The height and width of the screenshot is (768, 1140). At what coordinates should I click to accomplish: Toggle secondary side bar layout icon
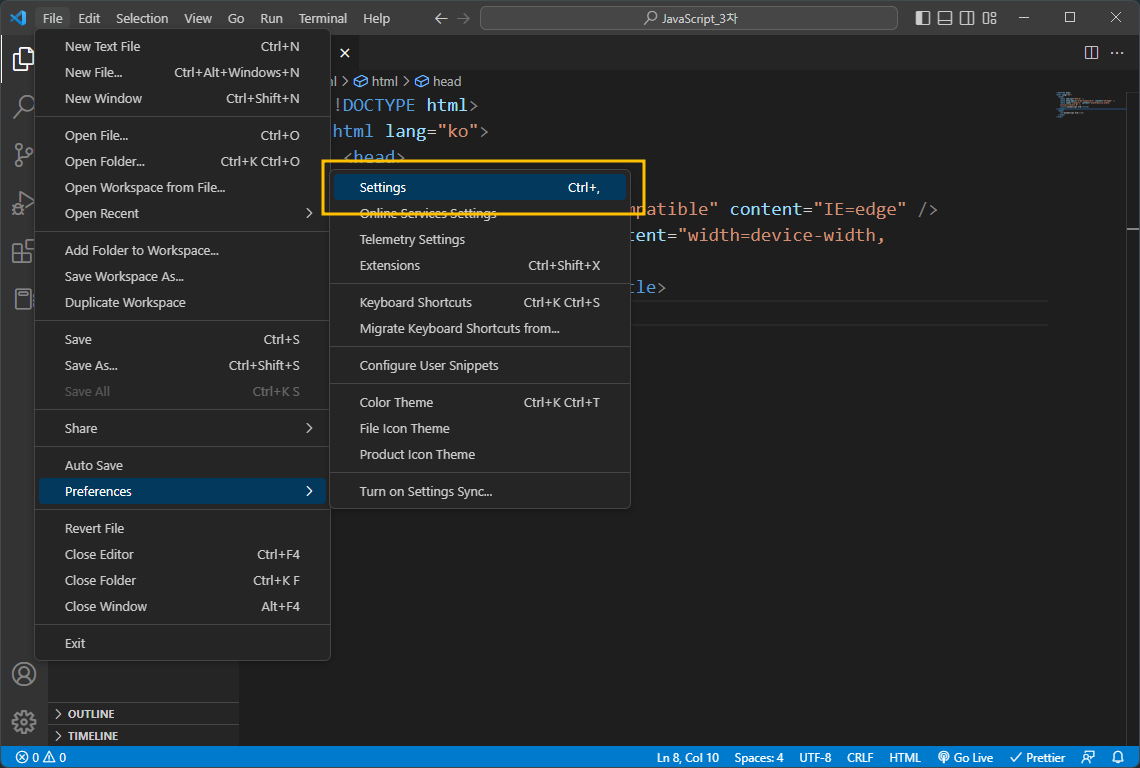tap(967, 18)
